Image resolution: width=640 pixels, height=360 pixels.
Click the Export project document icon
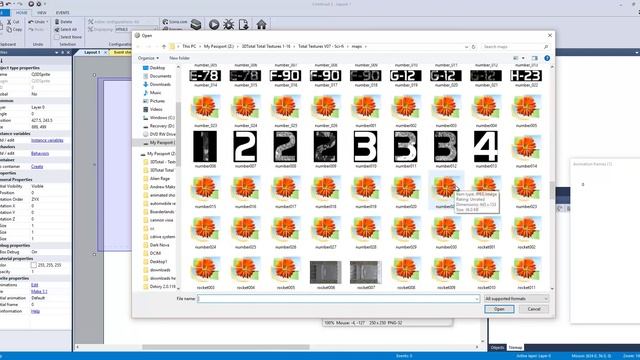(244, 24)
